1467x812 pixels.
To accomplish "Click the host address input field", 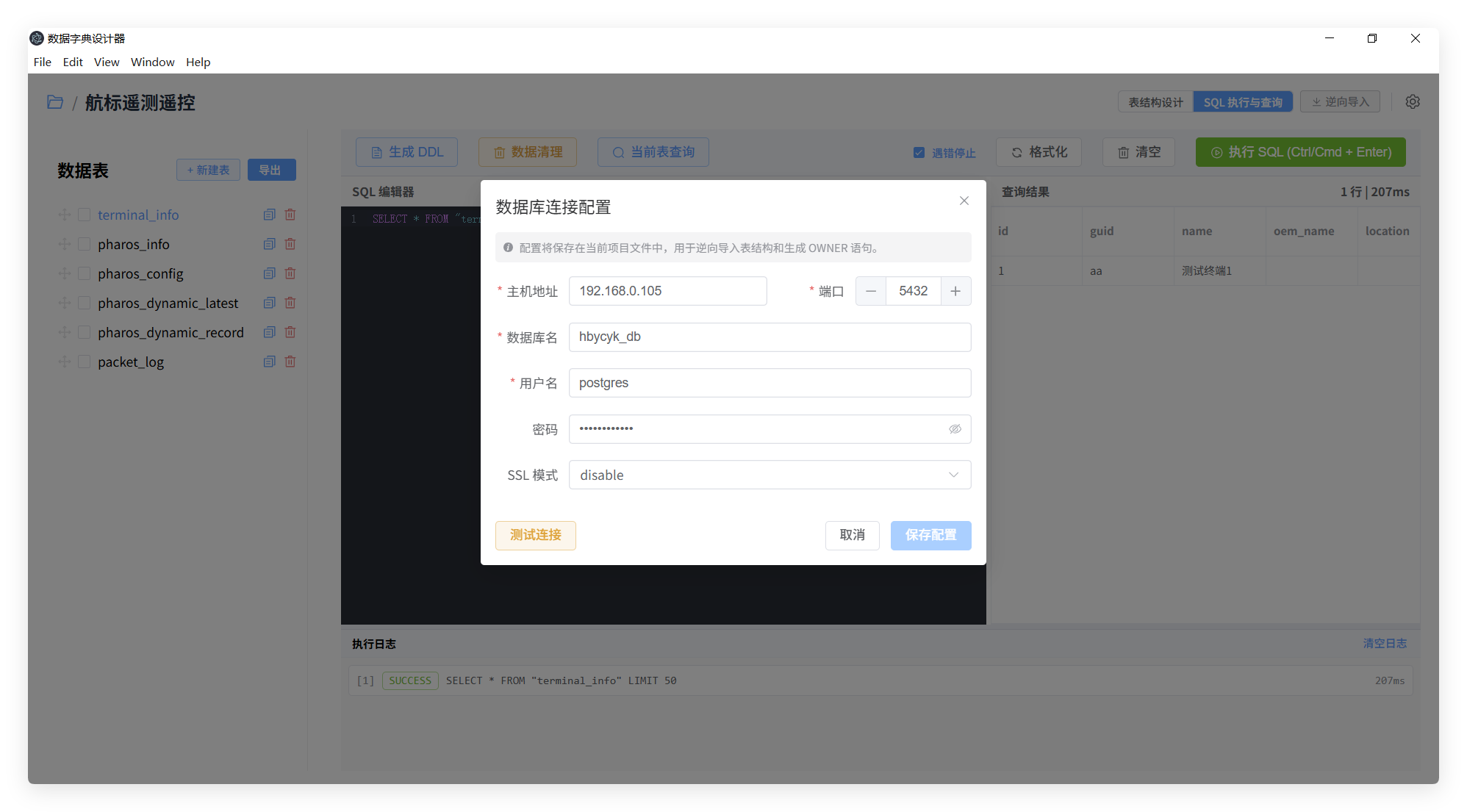I will (667, 291).
